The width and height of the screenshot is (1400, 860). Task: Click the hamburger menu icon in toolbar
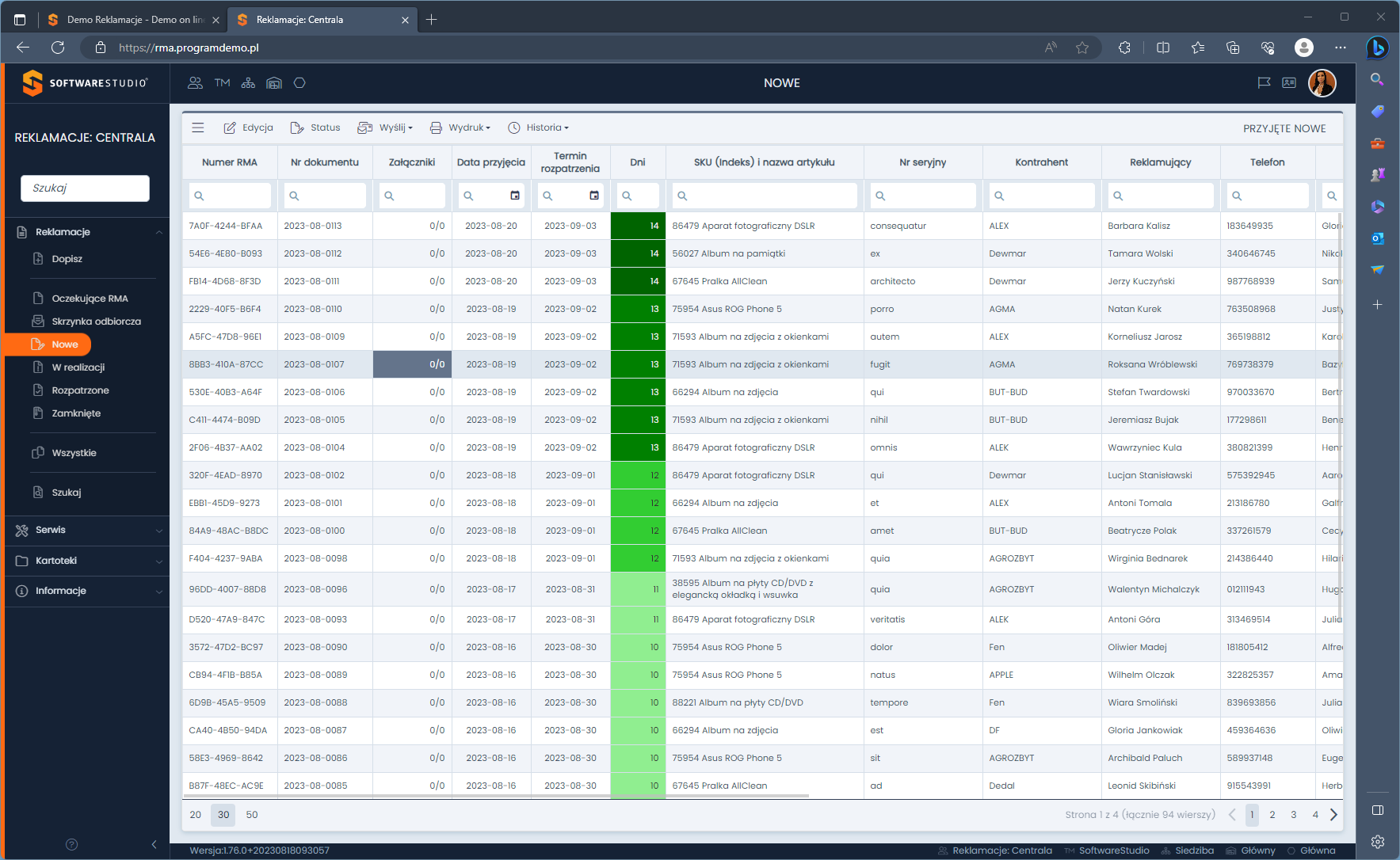198,127
